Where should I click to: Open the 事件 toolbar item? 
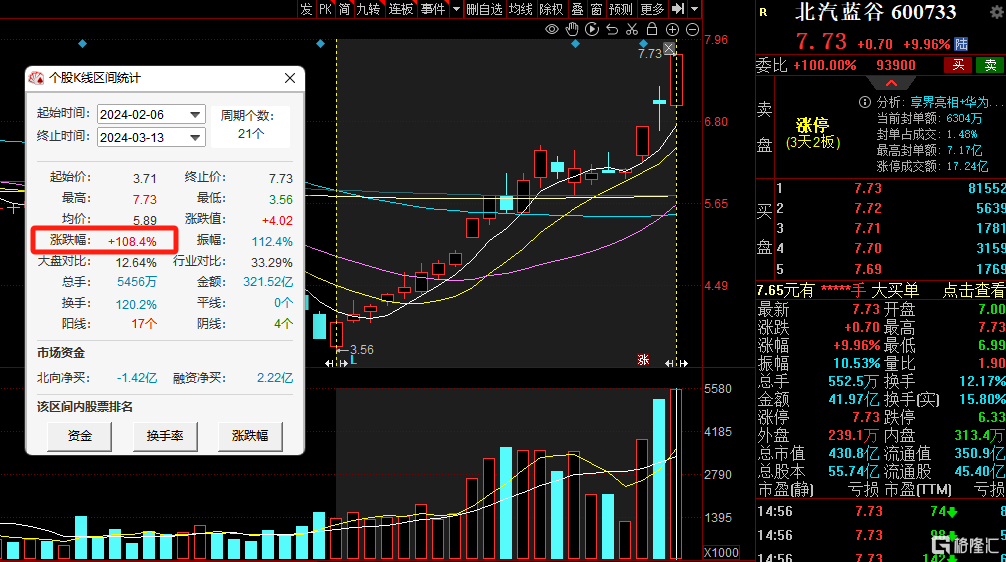[x=433, y=9]
